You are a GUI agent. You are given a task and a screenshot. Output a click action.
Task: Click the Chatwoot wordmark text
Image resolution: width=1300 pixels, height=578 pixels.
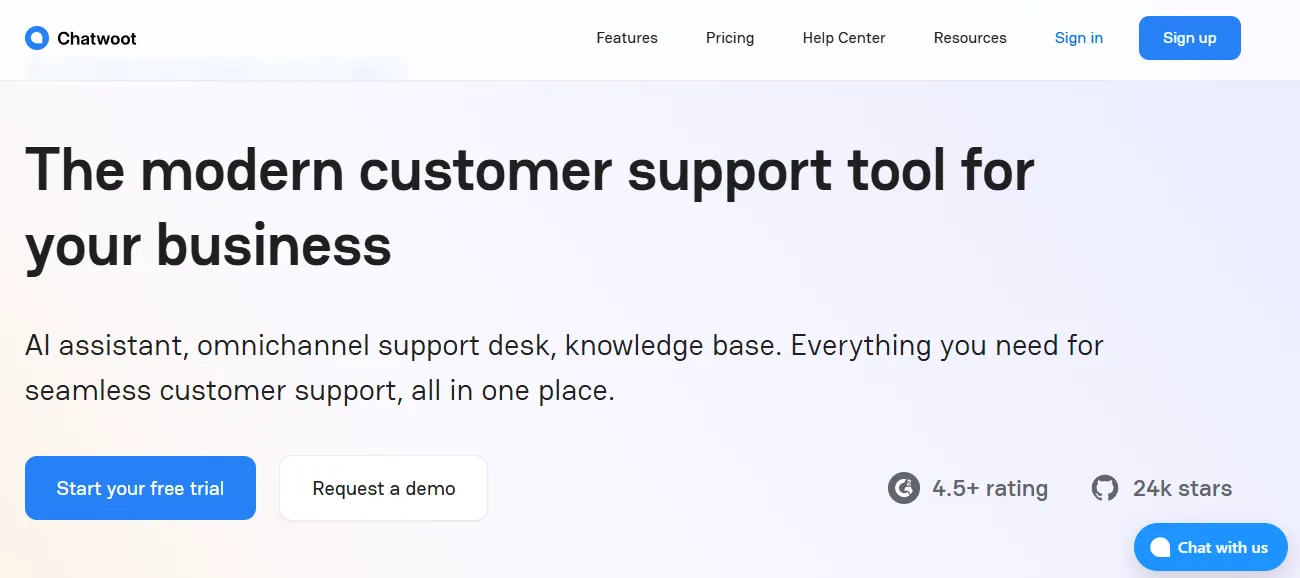tap(97, 38)
